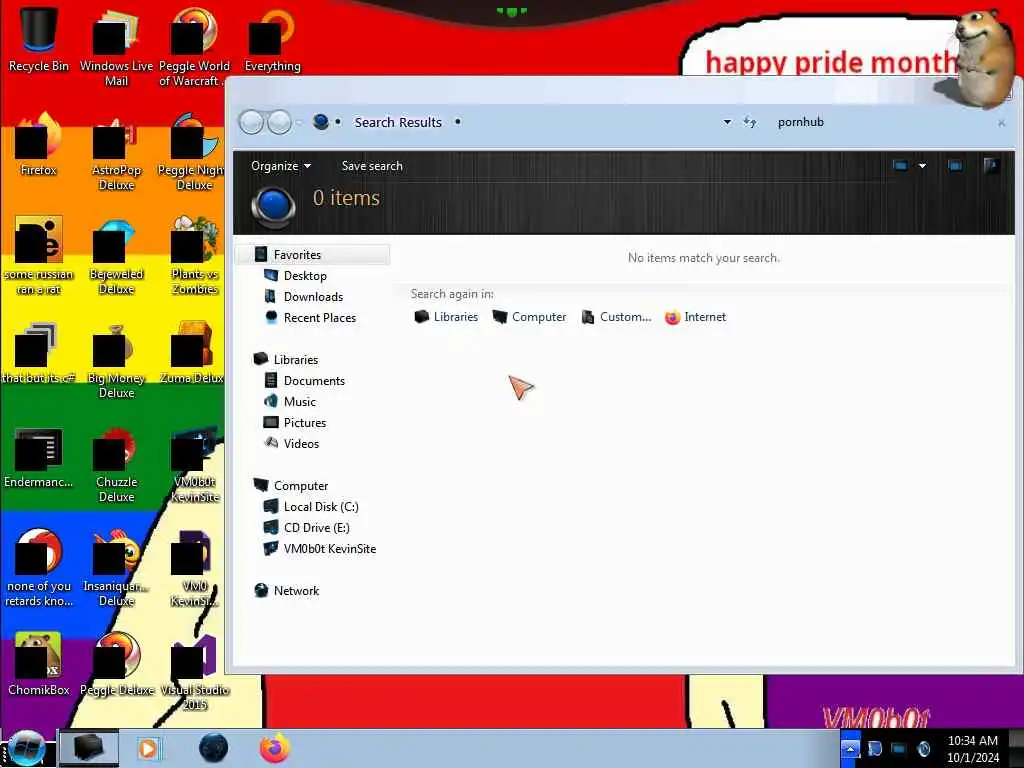Open the Recycle Bin desktop icon

pos(39,39)
